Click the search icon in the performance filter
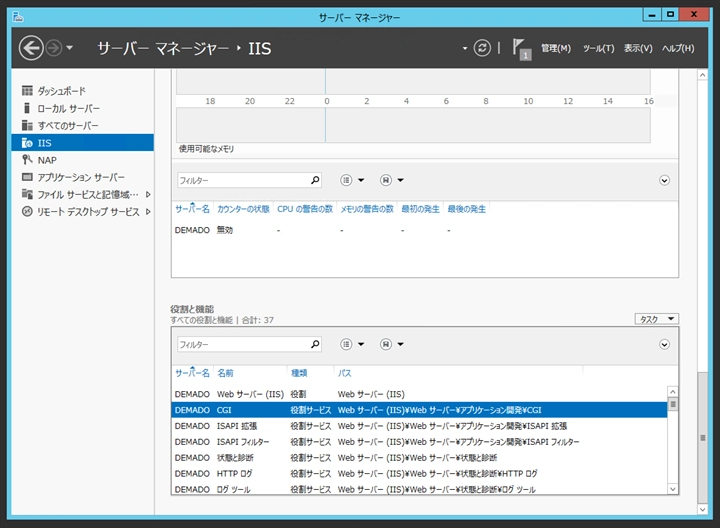720x528 pixels. point(315,180)
